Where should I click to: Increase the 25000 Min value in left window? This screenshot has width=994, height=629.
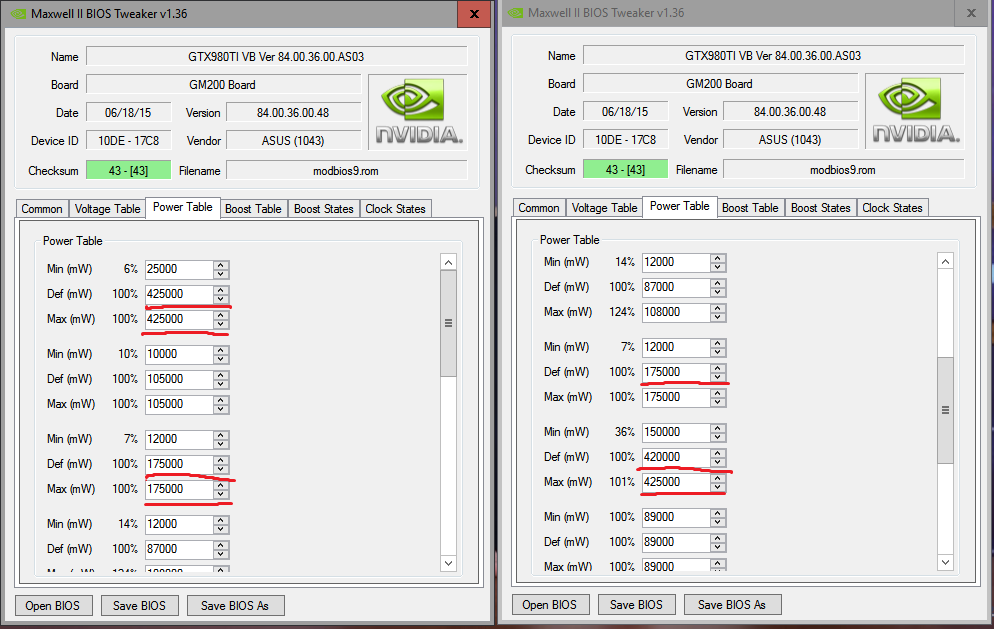pyautogui.click(x=221, y=264)
